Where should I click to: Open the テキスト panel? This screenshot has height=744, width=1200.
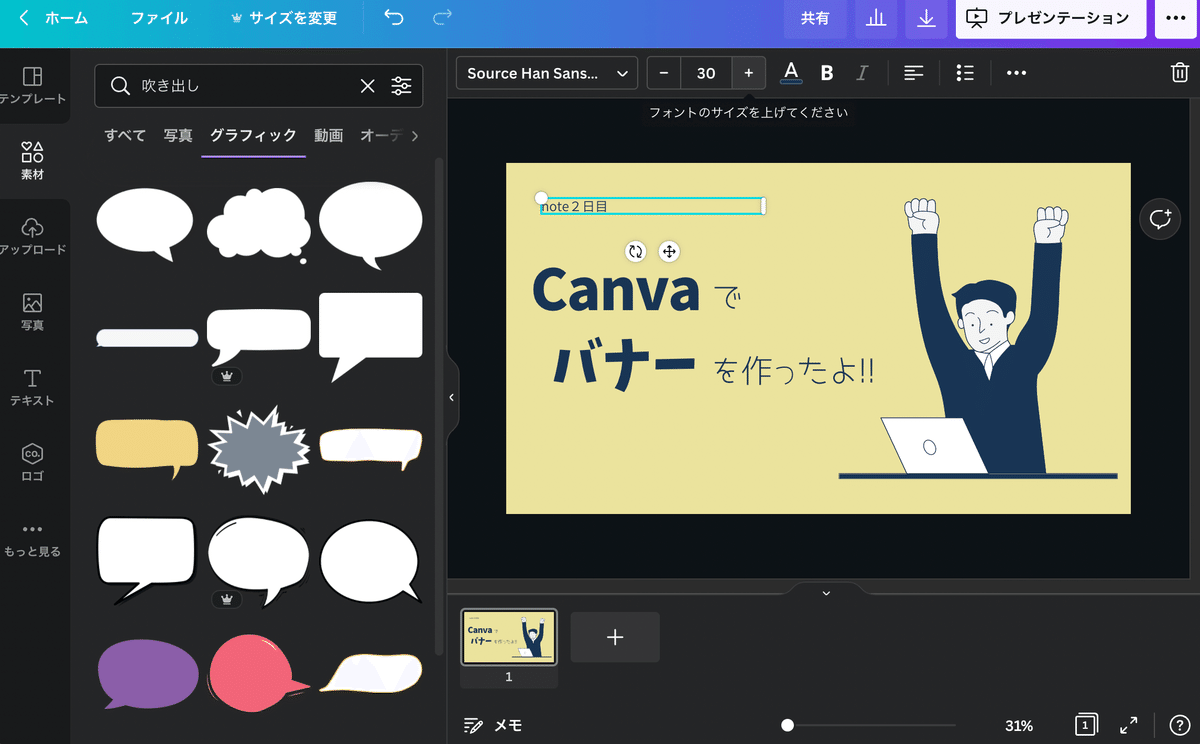pos(33,387)
